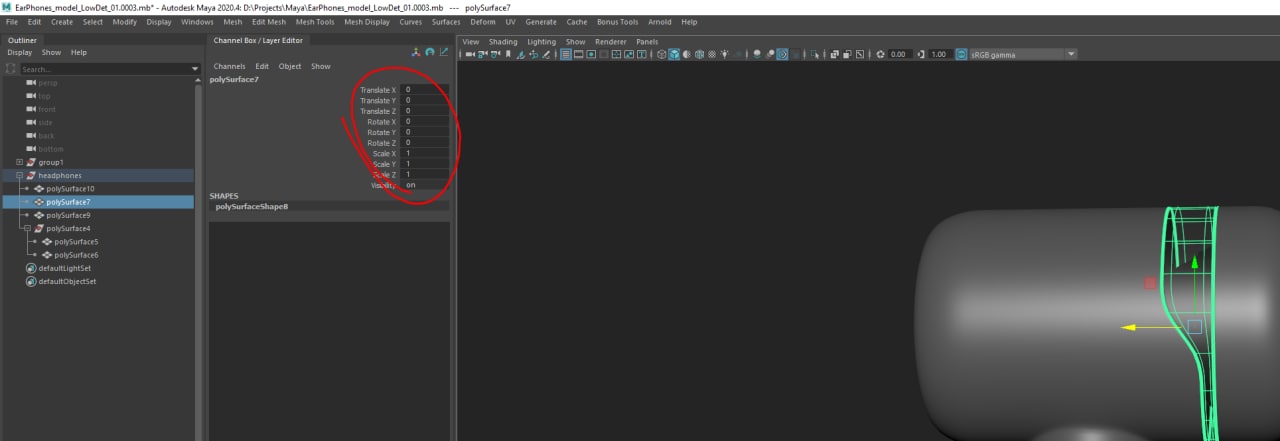Screen dimensions: 1280x441
Task: Click the textured checker display icon
Action: coord(712,54)
